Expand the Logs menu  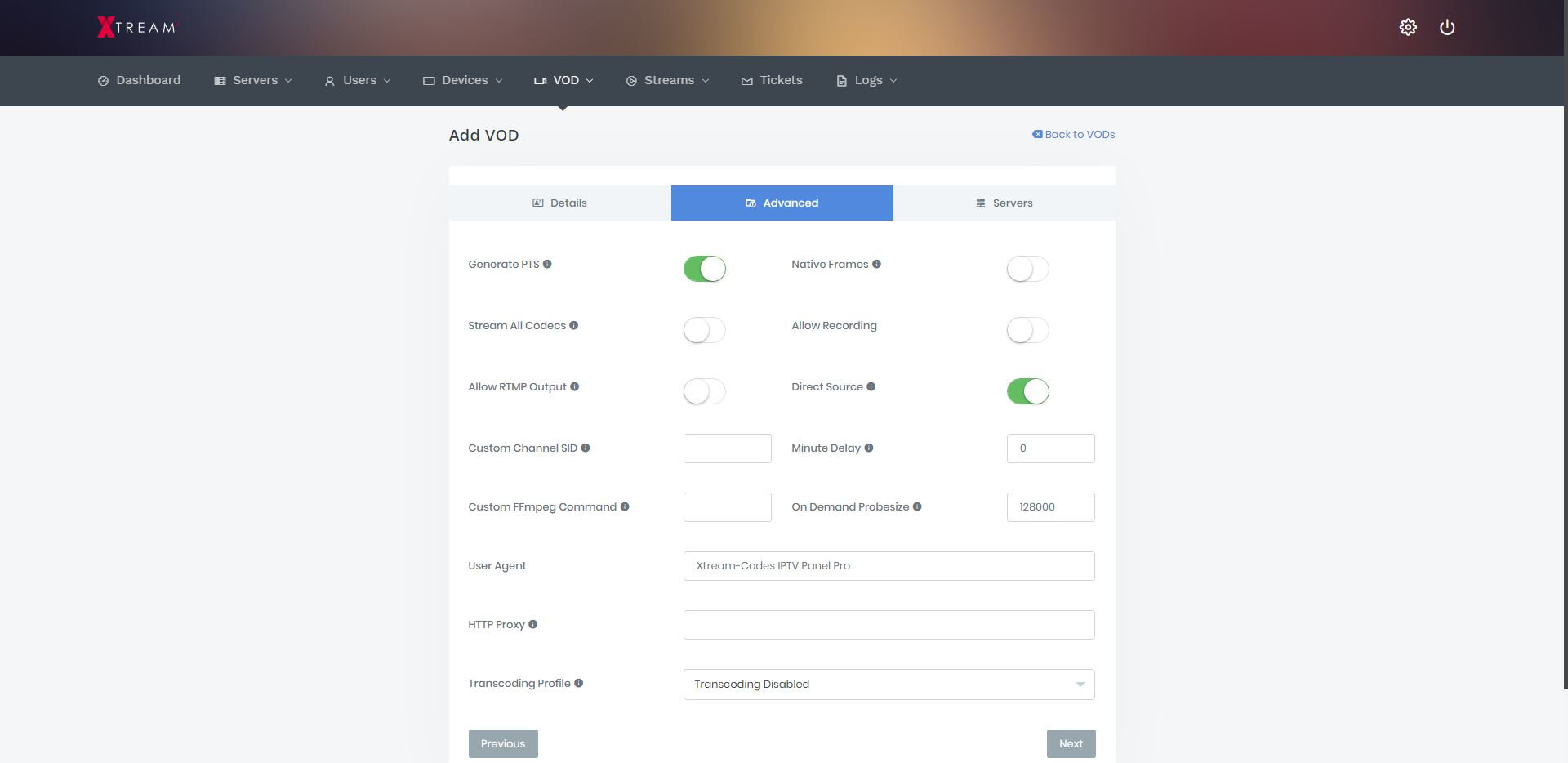pos(866,80)
